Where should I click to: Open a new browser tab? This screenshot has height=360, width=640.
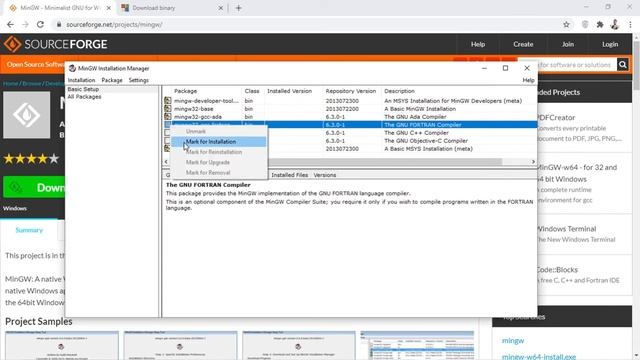238,8
